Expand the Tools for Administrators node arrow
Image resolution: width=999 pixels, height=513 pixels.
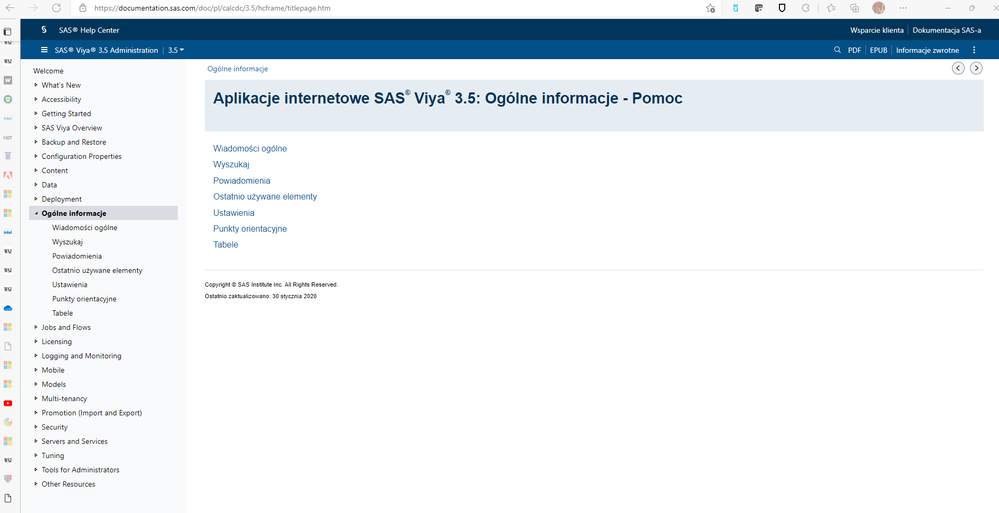36,470
